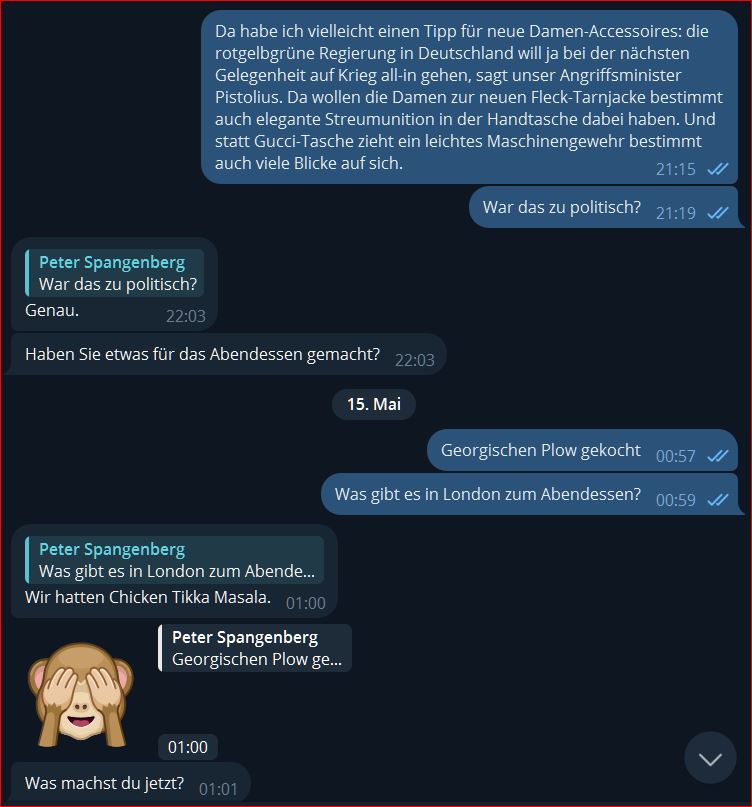The width and height of the screenshot is (752, 807).
Task: Click the outgoing "War das zu politisch?" bubble
Action: (x=606, y=207)
